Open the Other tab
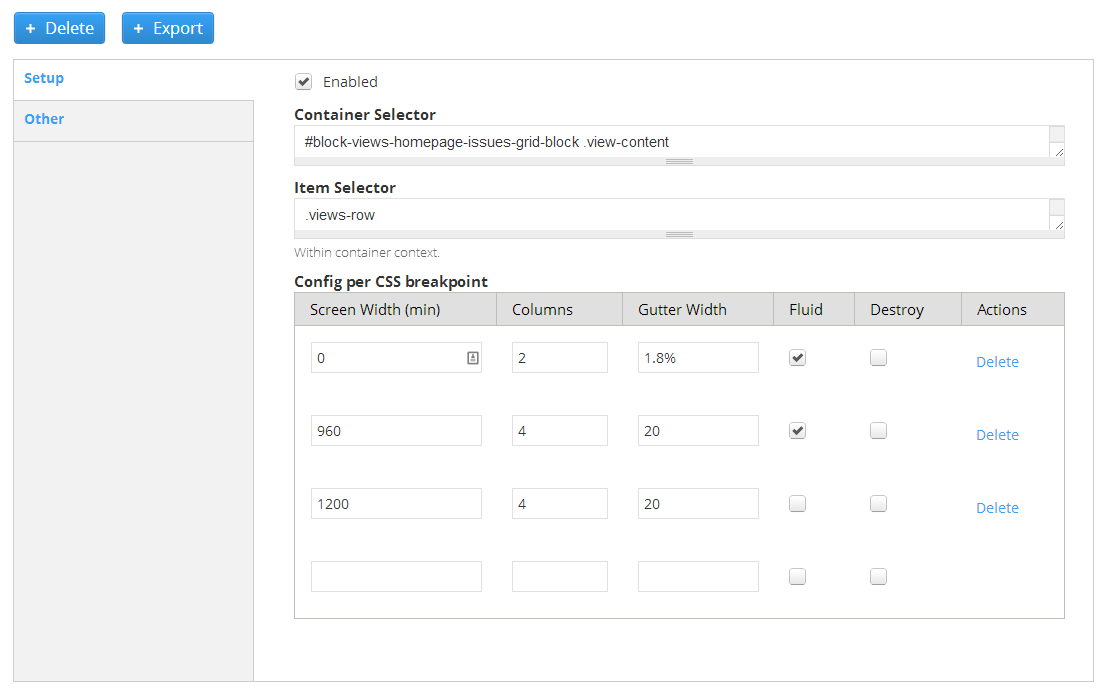 tap(44, 119)
